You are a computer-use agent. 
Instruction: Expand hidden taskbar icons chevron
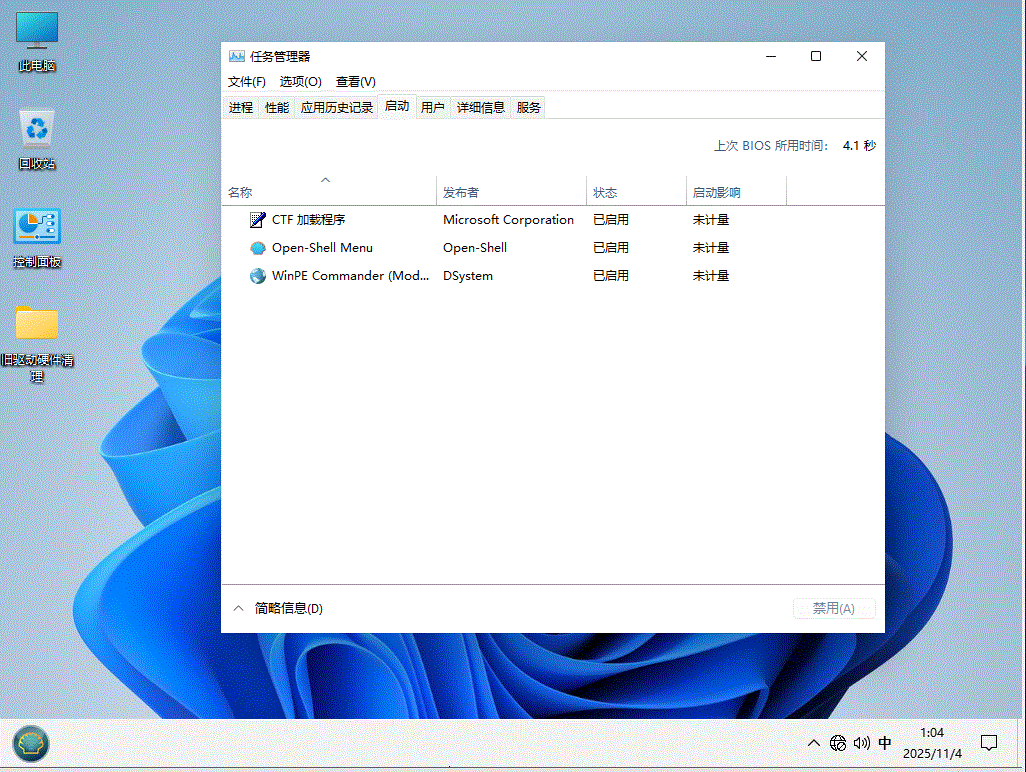[x=813, y=743]
